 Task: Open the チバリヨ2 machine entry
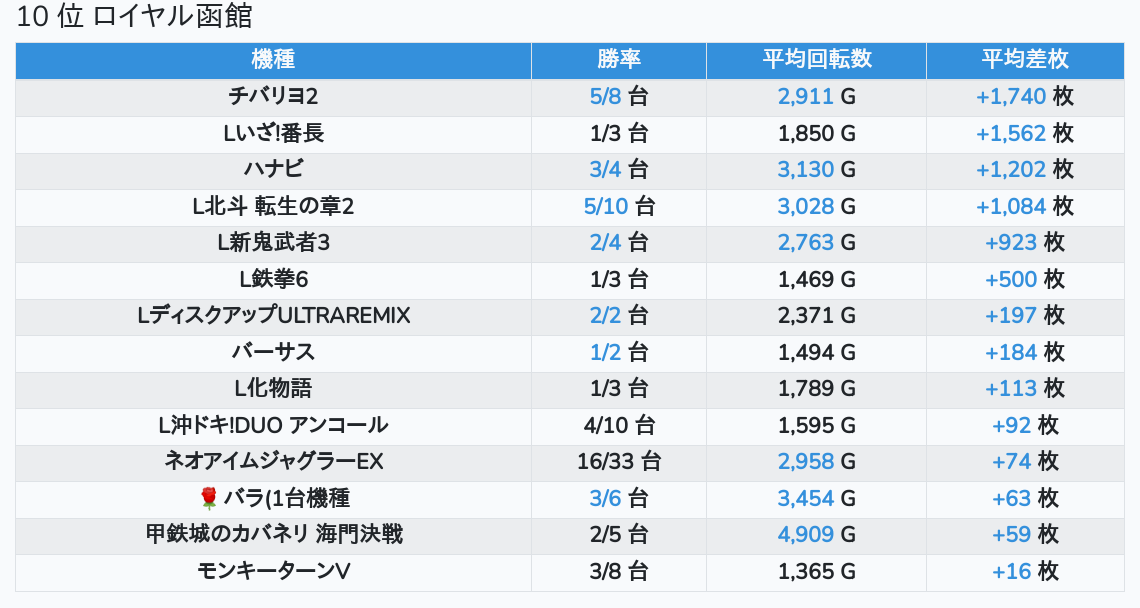click(273, 97)
